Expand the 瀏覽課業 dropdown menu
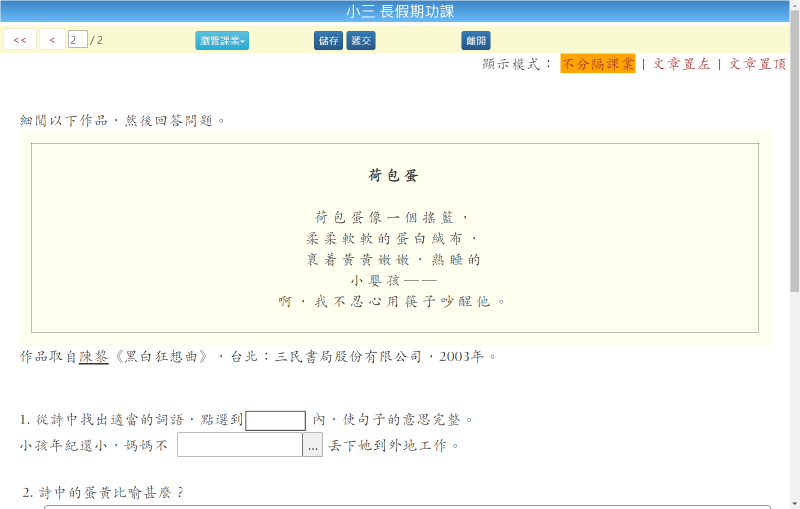 [222, 40]
